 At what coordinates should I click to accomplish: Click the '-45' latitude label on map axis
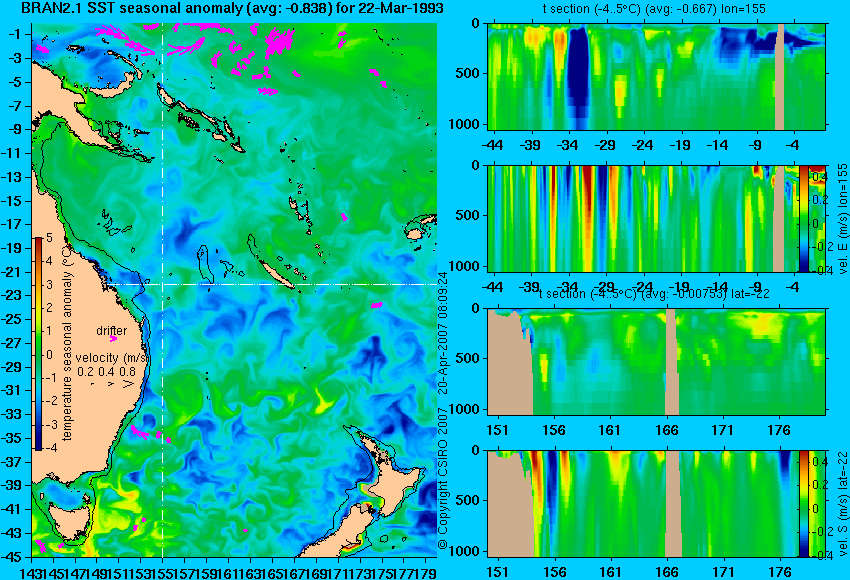13,557
